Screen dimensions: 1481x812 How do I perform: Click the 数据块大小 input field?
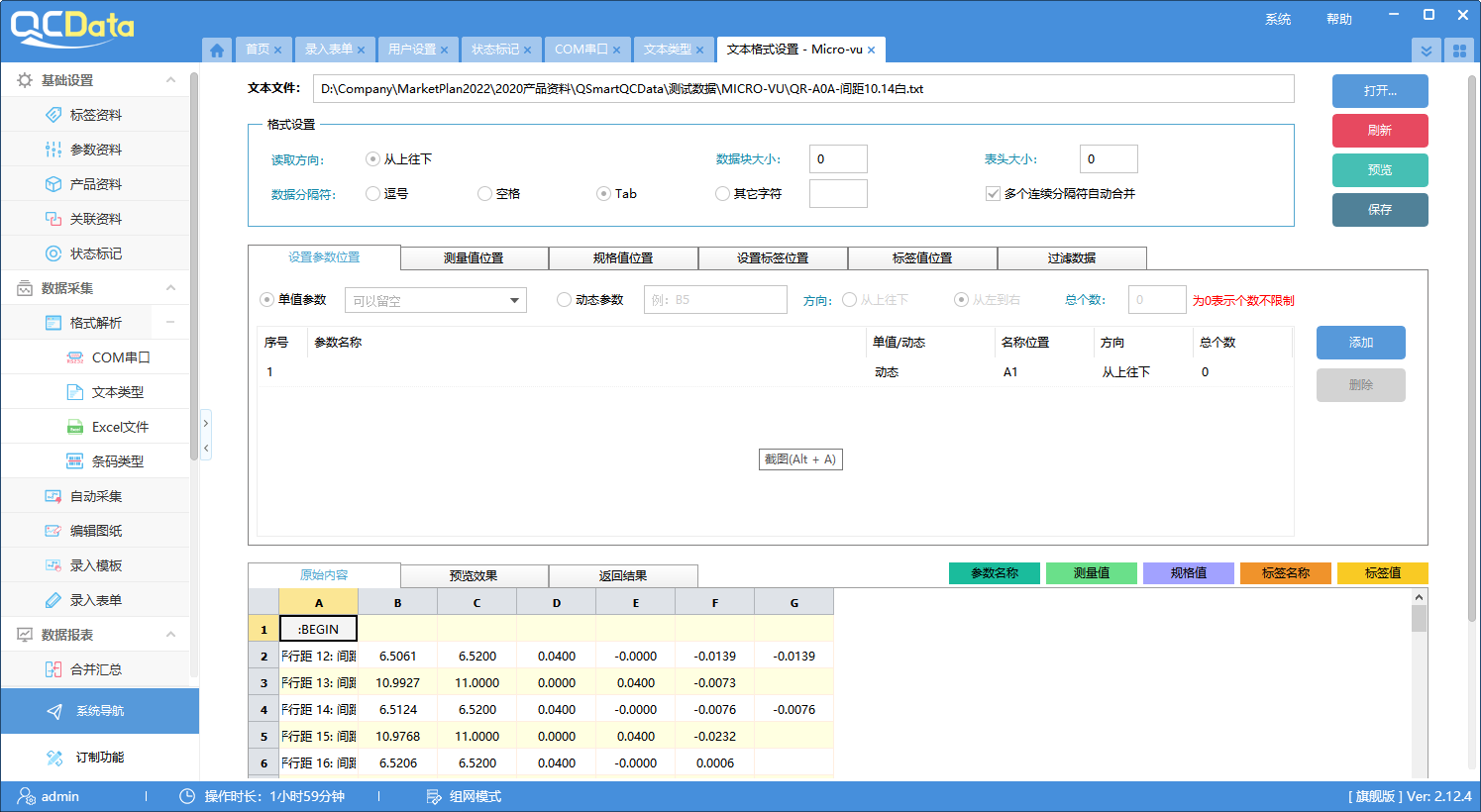[x=837, y=159]
